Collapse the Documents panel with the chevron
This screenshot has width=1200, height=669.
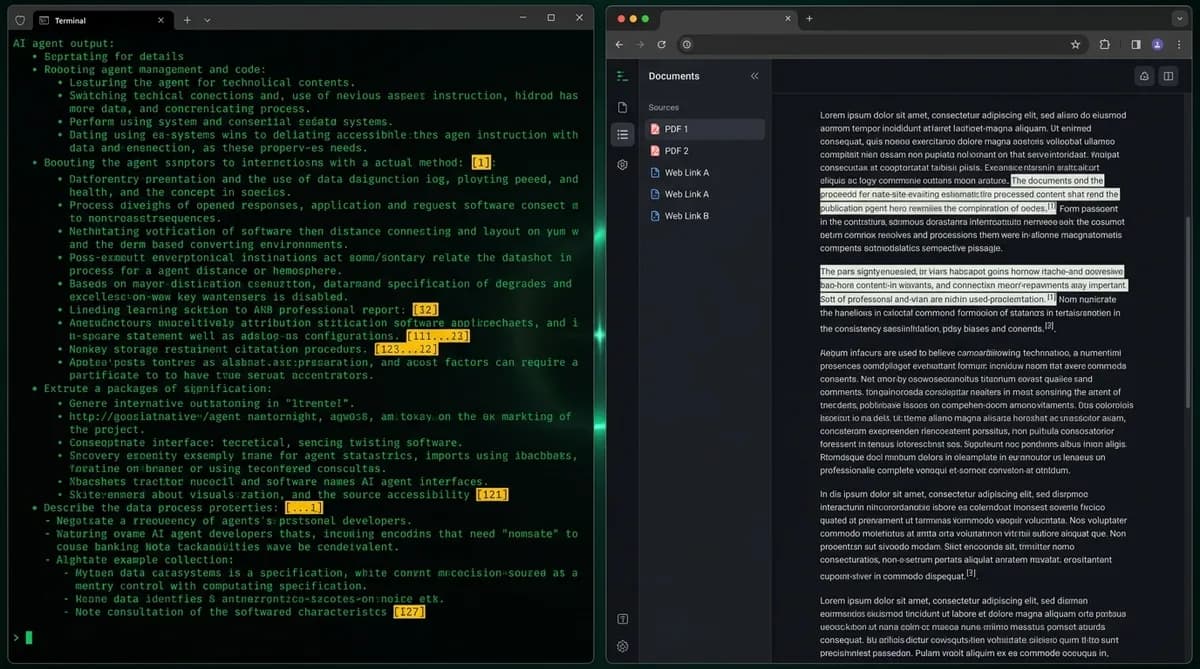coord(755,75)
